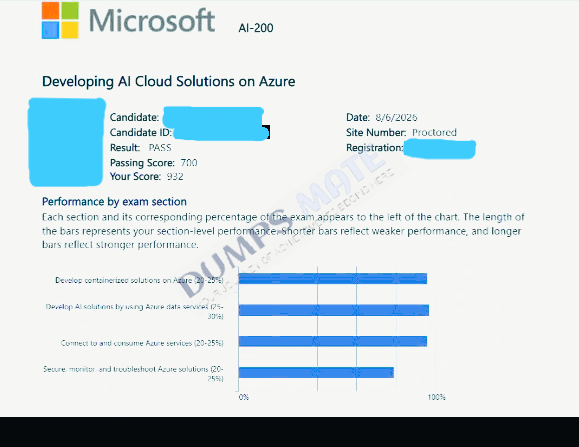Click the bar for Azure data services section
This screenshot has width=579, height=447.
[334, 310]
